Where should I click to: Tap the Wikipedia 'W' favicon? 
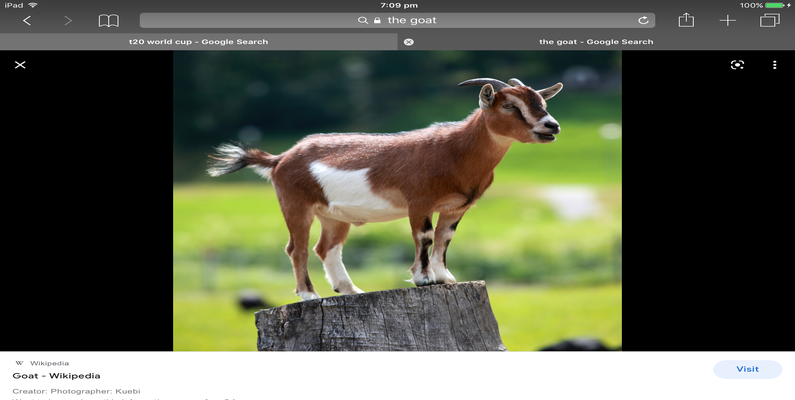pyautogui.click(x=19, y=363)
